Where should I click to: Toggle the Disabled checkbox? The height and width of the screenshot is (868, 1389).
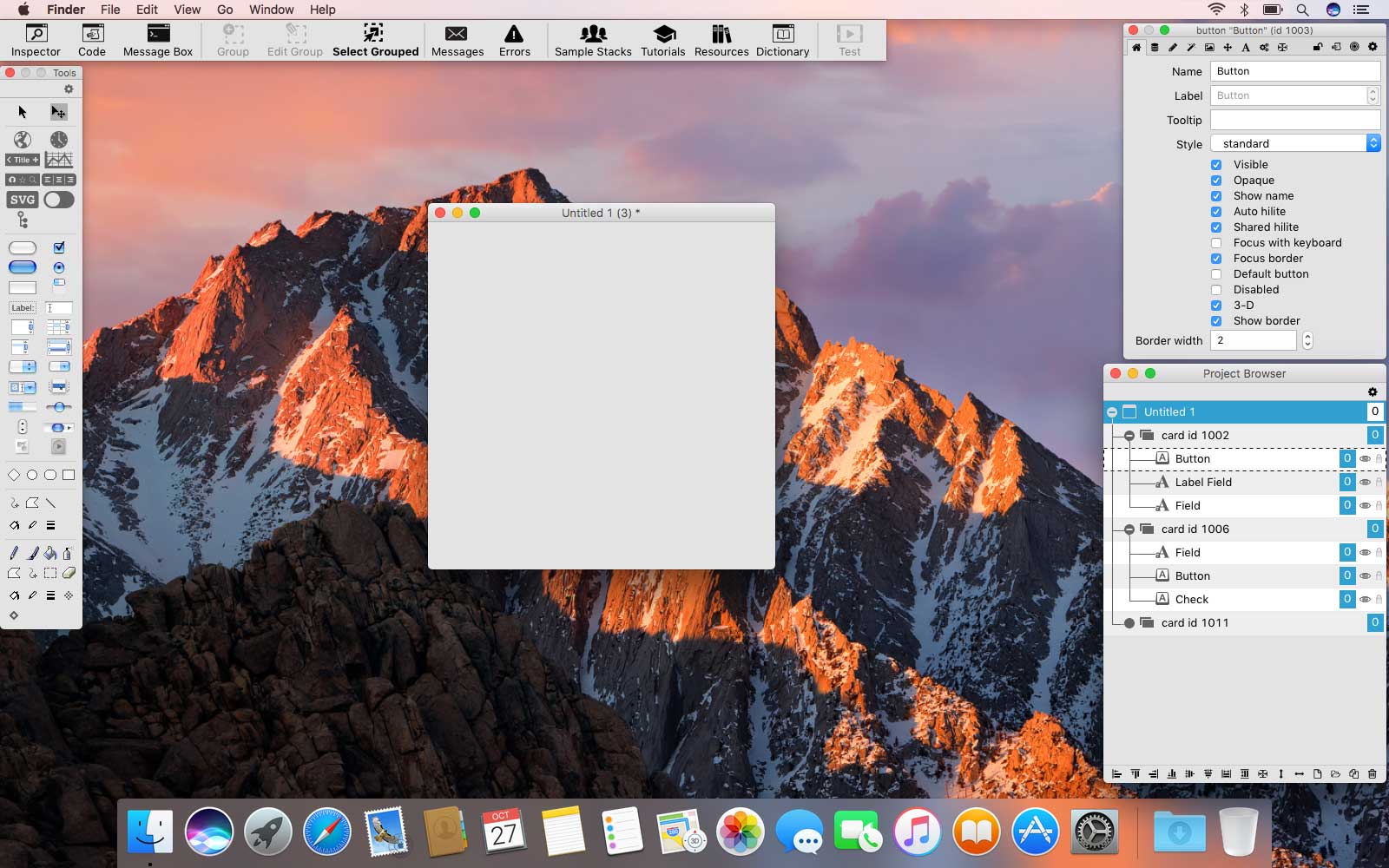[x=1216, y=290]
